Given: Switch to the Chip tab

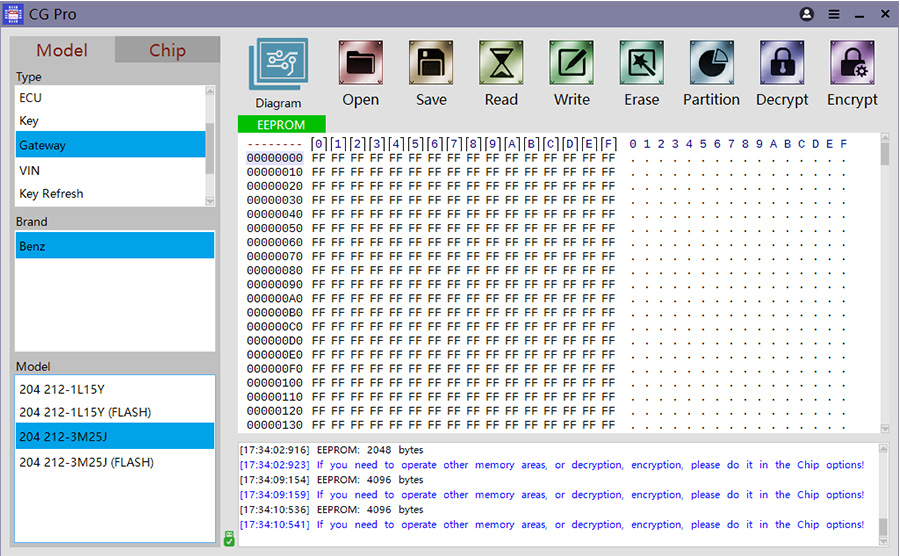Looking at the screenshot, I should (x=167, y=50).
